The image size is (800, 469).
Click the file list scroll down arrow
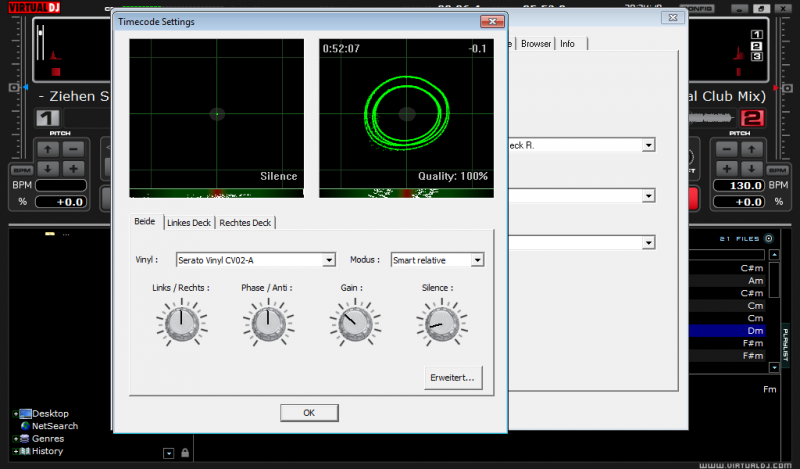click(774, 367)
